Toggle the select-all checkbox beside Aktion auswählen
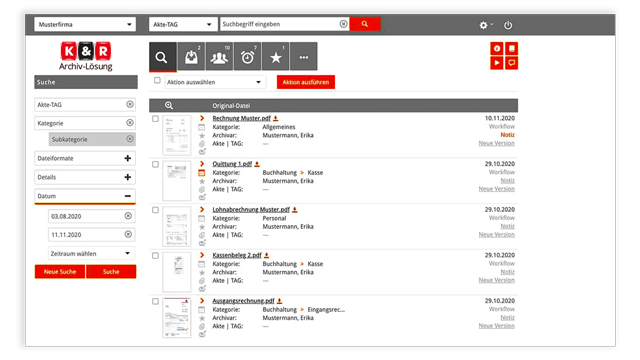This screenshot has width=640, height=360. click(157, 80)
